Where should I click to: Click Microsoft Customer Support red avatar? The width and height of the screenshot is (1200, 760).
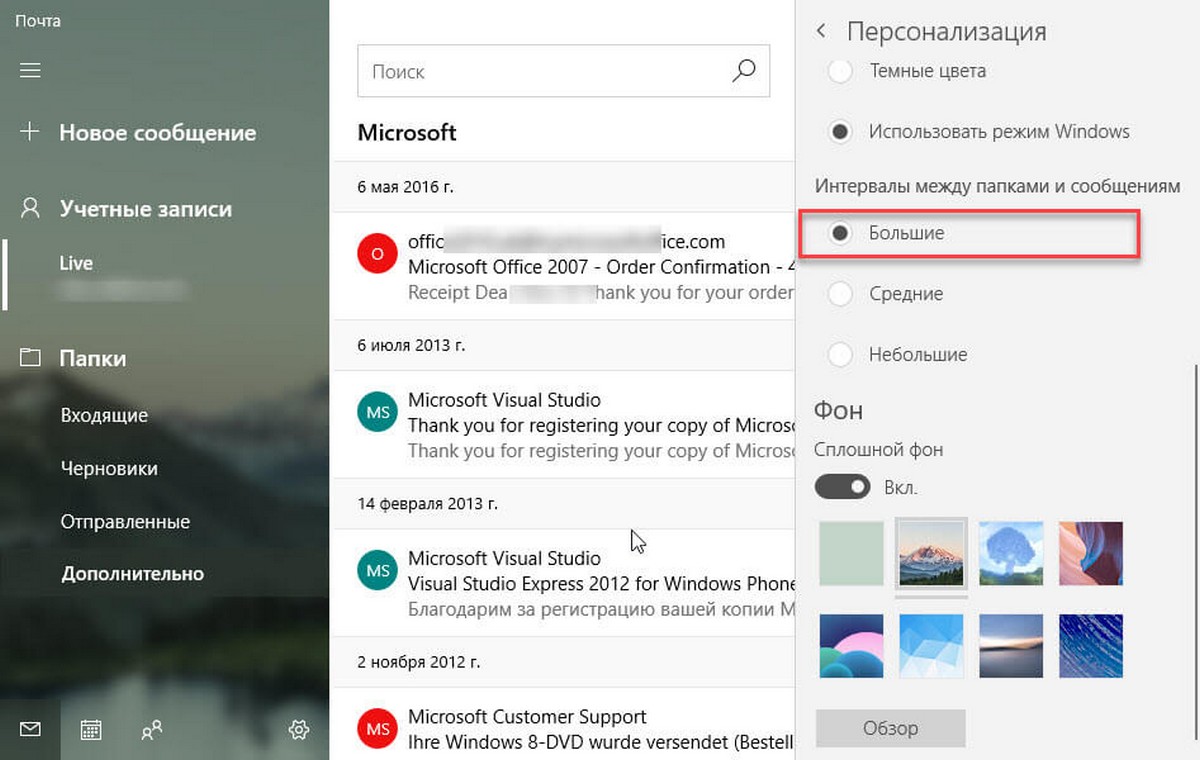click(x=378, y=729)
